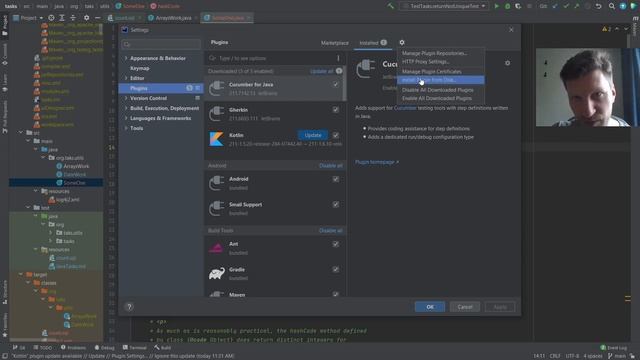Toggle Cucumber for Java plugin checkbox
Viewport: 640px width, 360px height.
[x=336, y=84]
